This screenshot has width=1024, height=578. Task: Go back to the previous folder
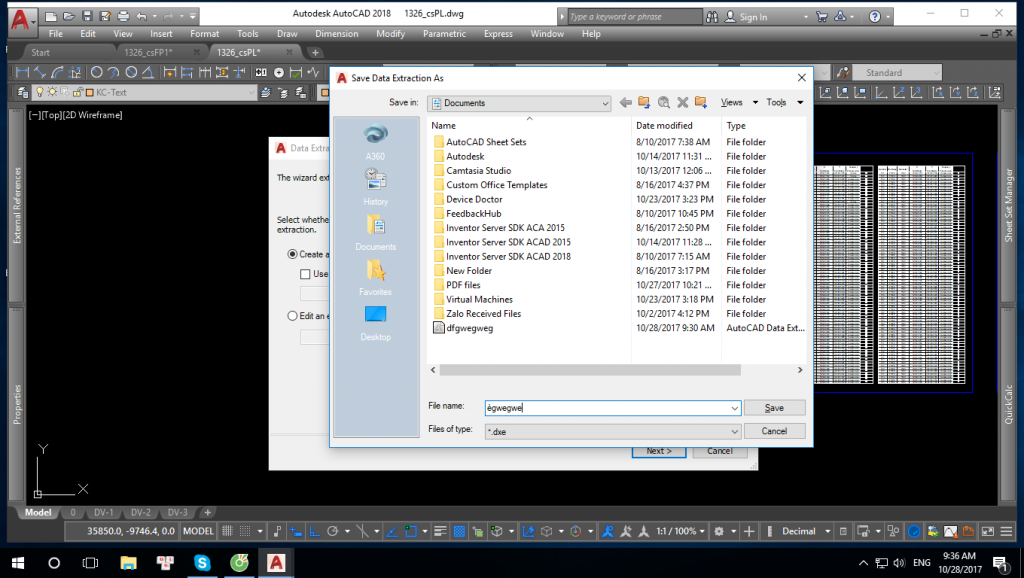626,101
